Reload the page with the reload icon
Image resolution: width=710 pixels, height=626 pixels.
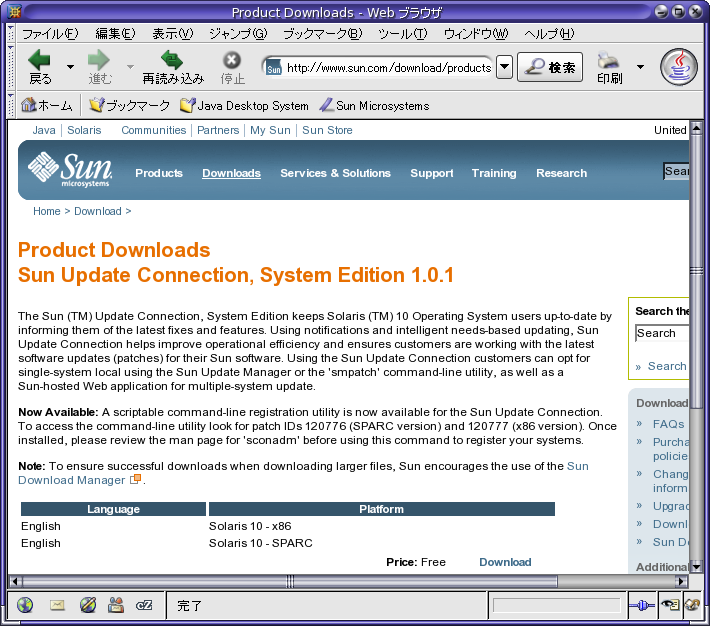(172, 59)
